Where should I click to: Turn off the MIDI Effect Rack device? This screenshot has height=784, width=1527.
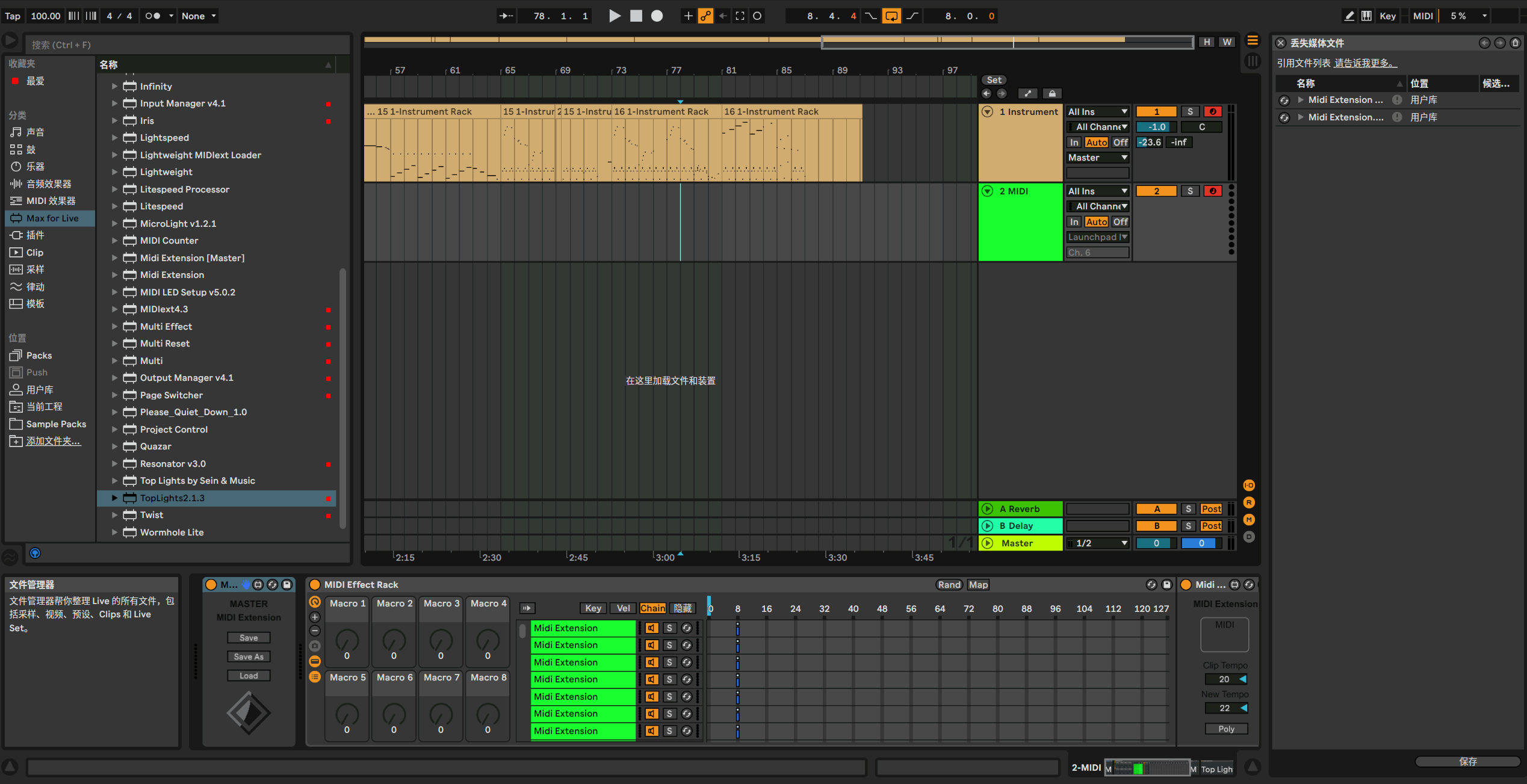[315, 585]
